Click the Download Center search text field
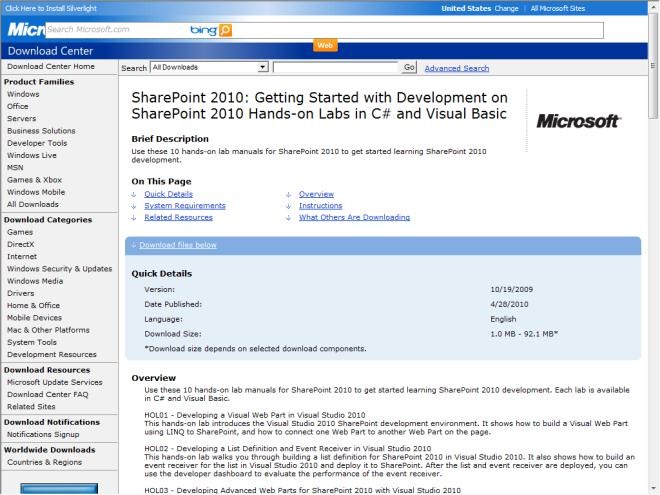The image size is (660, 495). 336,67
